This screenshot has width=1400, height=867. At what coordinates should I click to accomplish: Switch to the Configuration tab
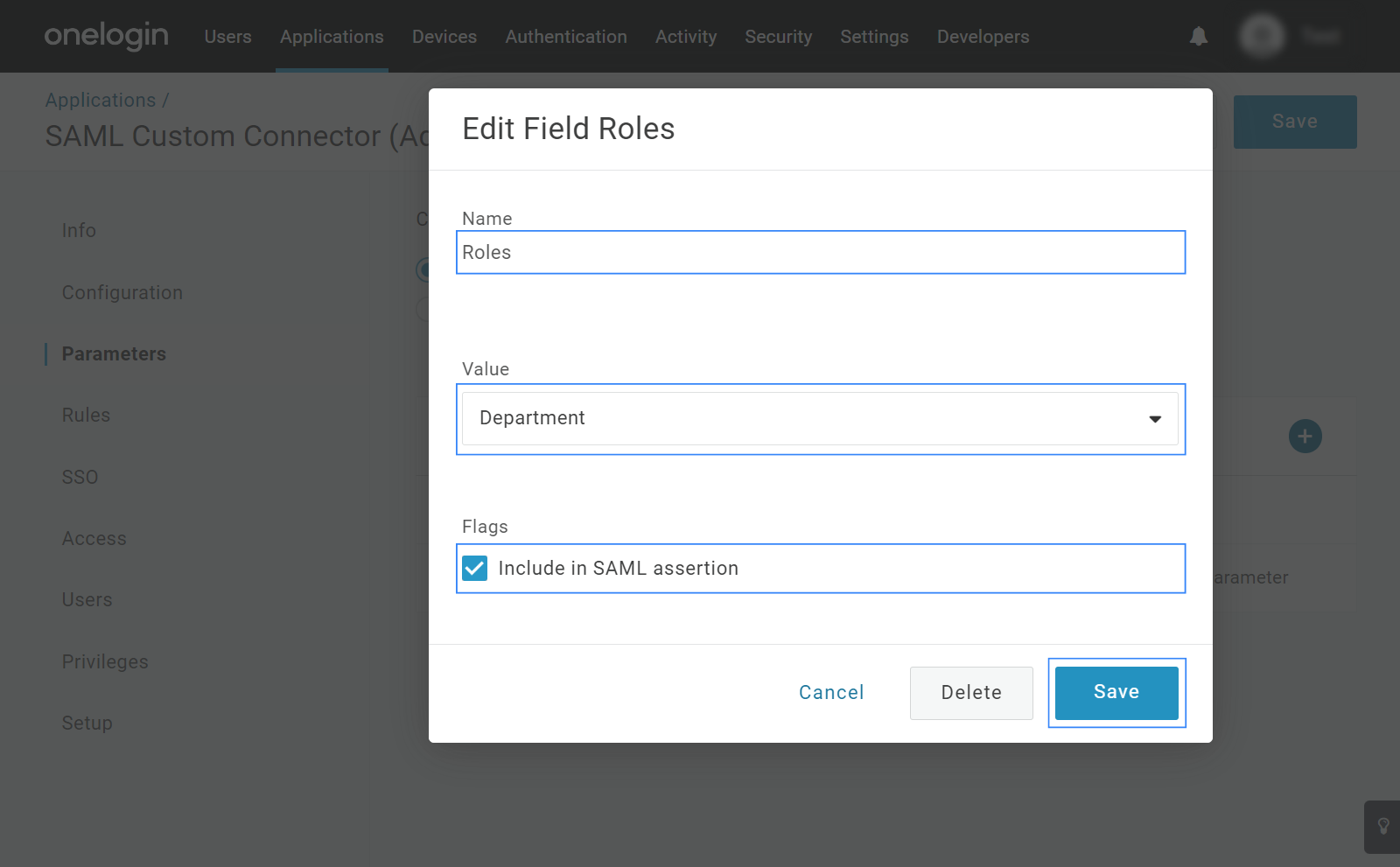pos(122,293)
